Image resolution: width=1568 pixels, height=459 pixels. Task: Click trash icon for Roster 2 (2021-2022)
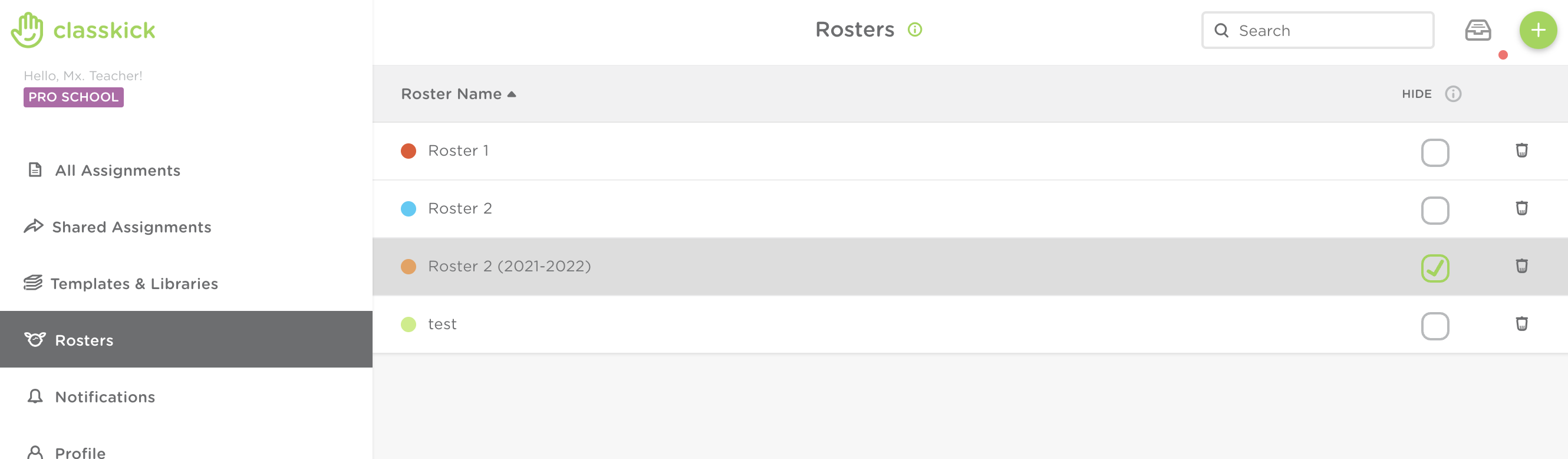click(x=1521, y=265)
